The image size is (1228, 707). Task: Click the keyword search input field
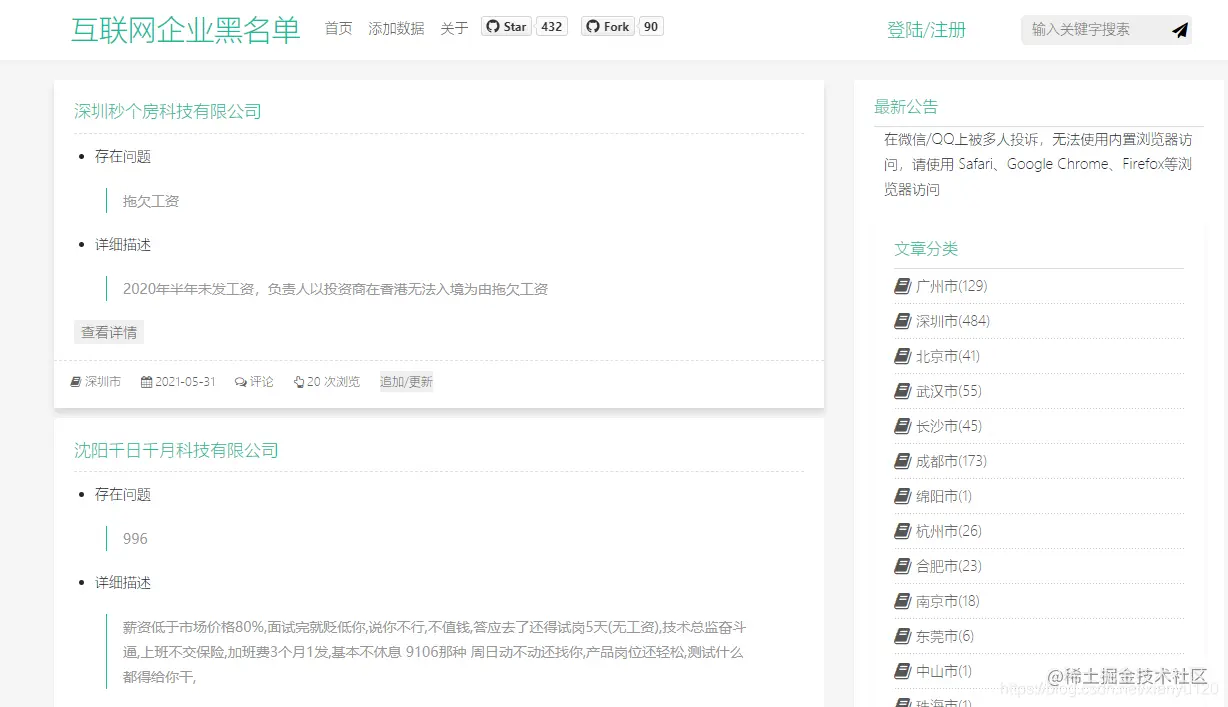[1090, 30]
